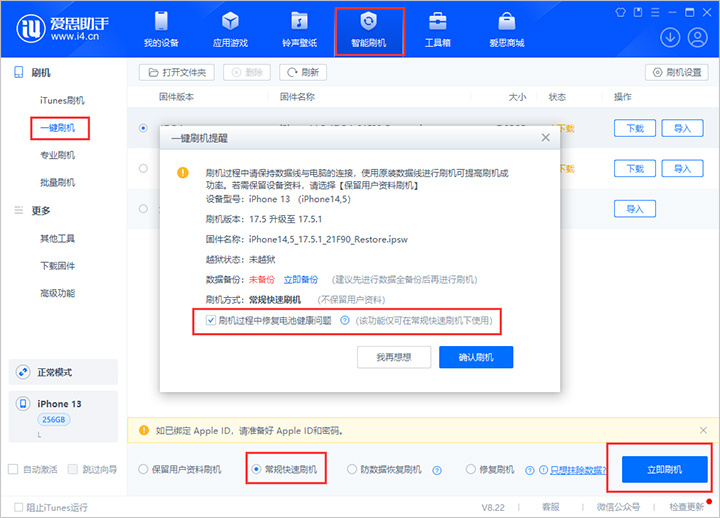
Task: Open 刷机设置 settings button
Action: point(677,73)
